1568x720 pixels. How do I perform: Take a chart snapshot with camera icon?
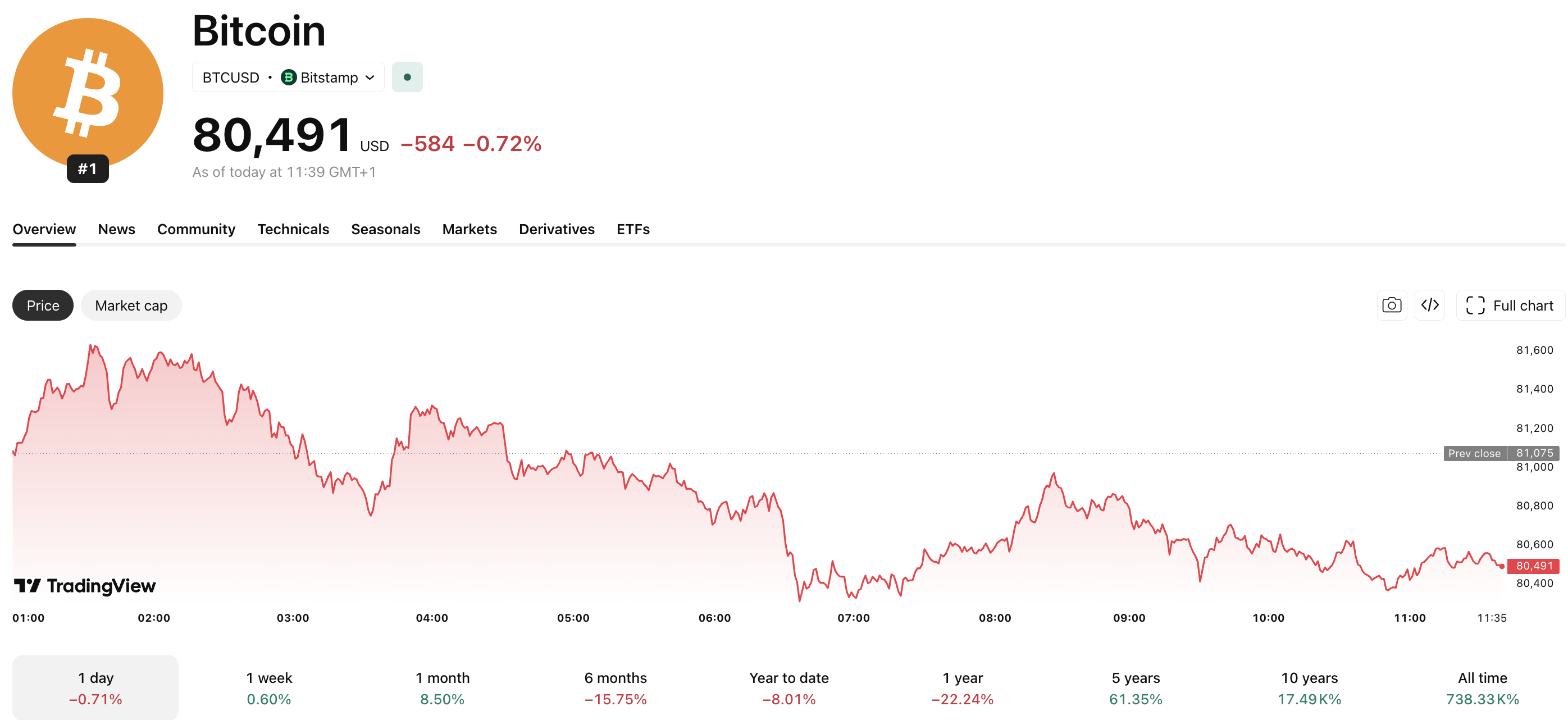coord(1392,305)
